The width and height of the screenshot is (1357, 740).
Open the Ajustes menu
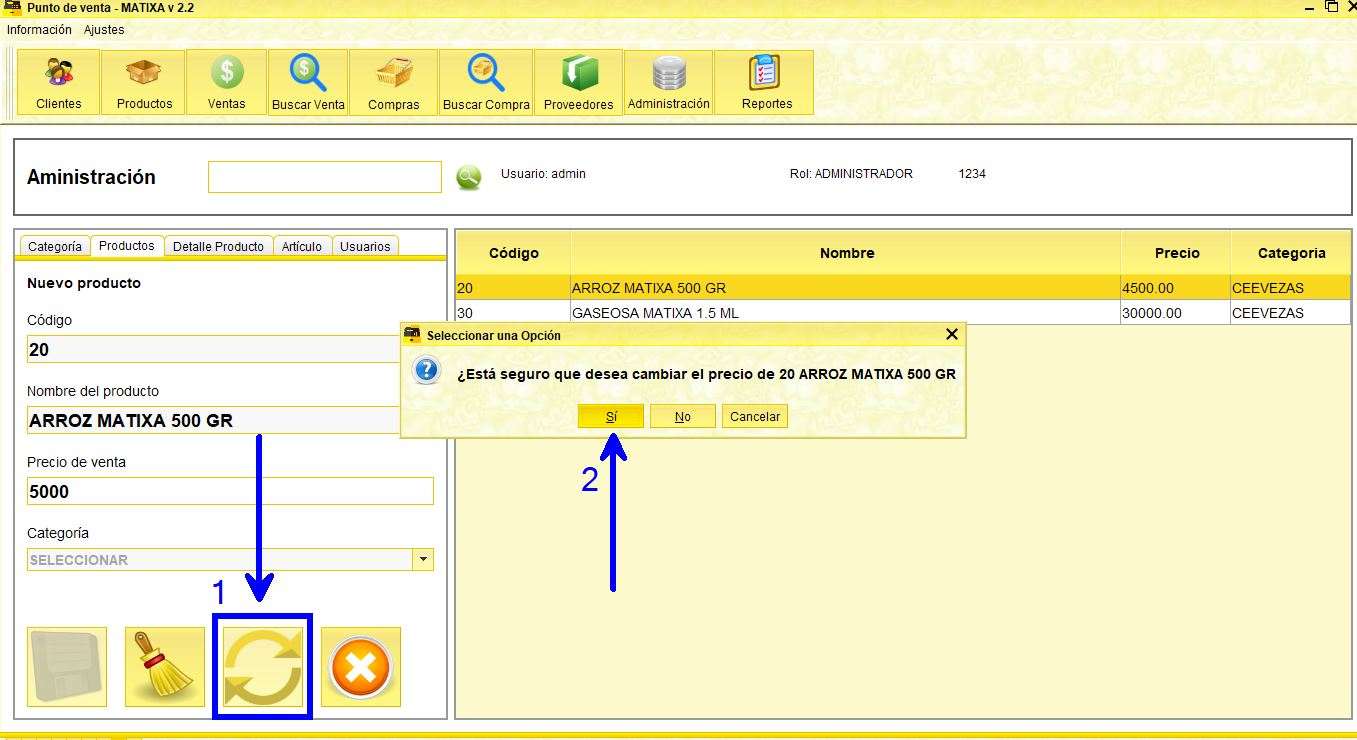click(x=104, y=30)
